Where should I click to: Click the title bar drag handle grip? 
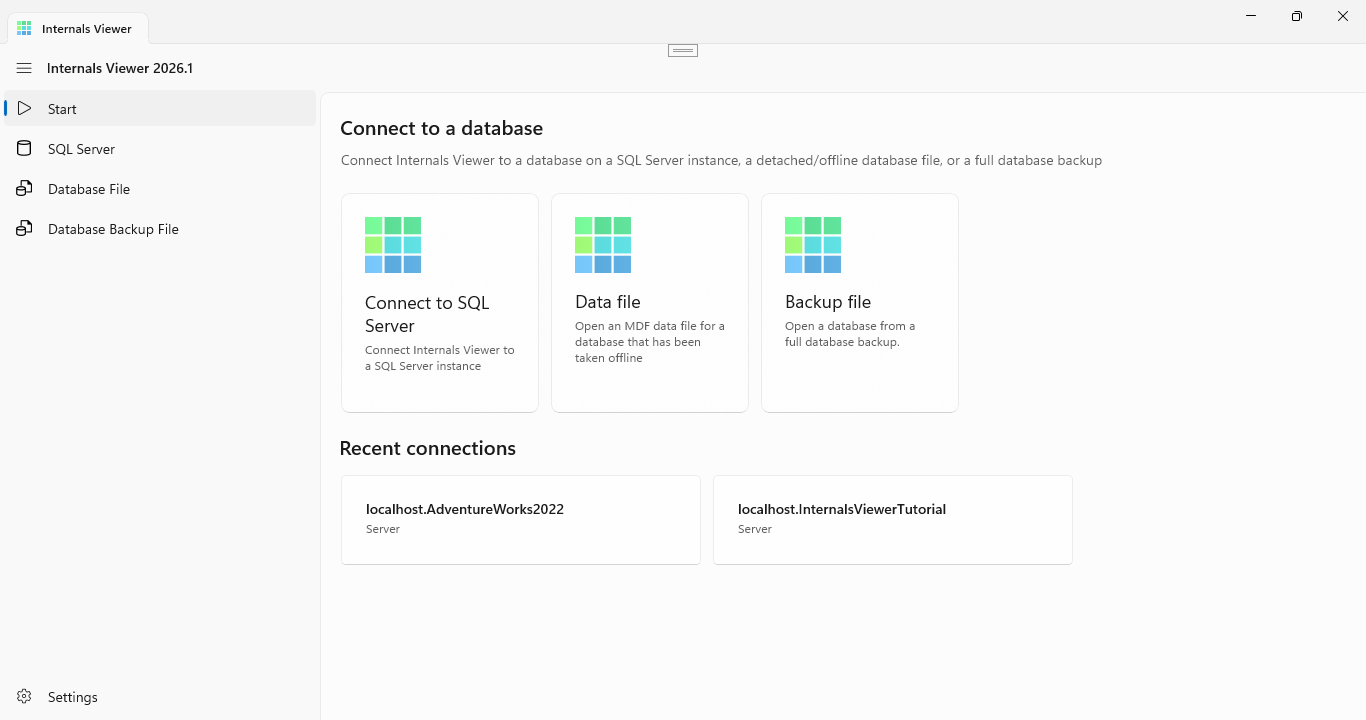pos(683,50)
